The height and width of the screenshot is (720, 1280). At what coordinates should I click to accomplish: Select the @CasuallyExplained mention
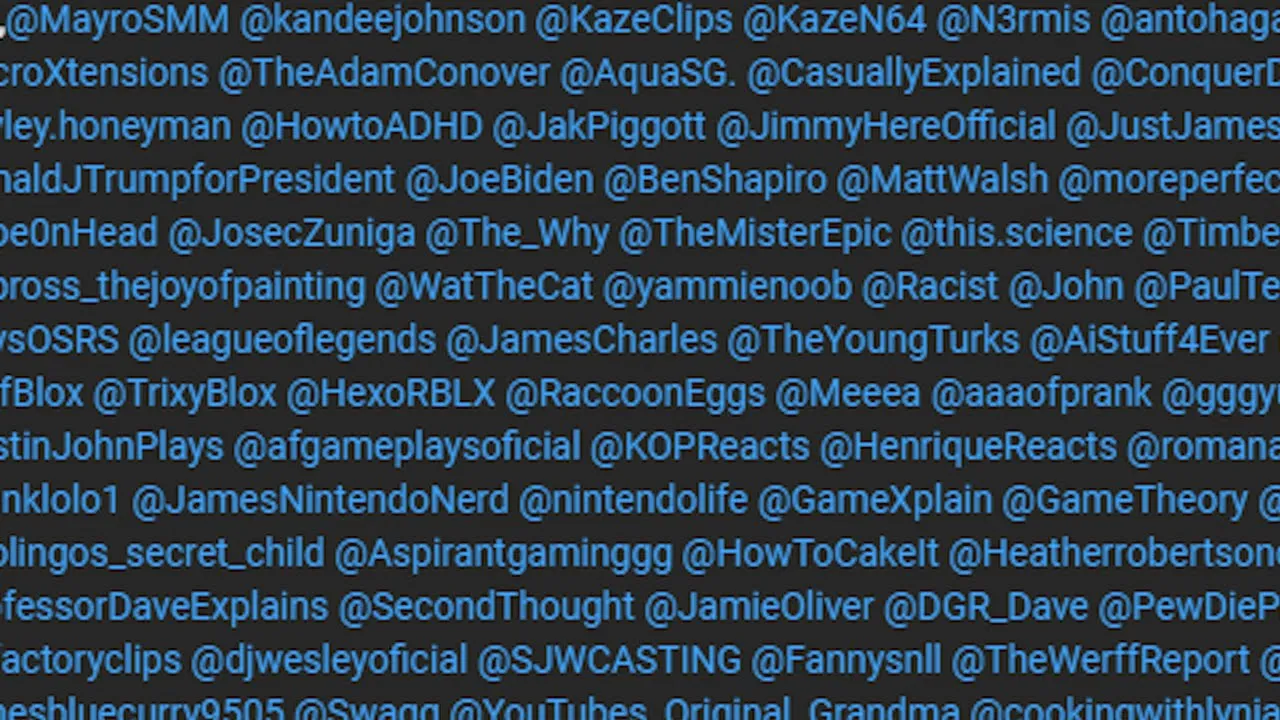(x=914, y=73)
